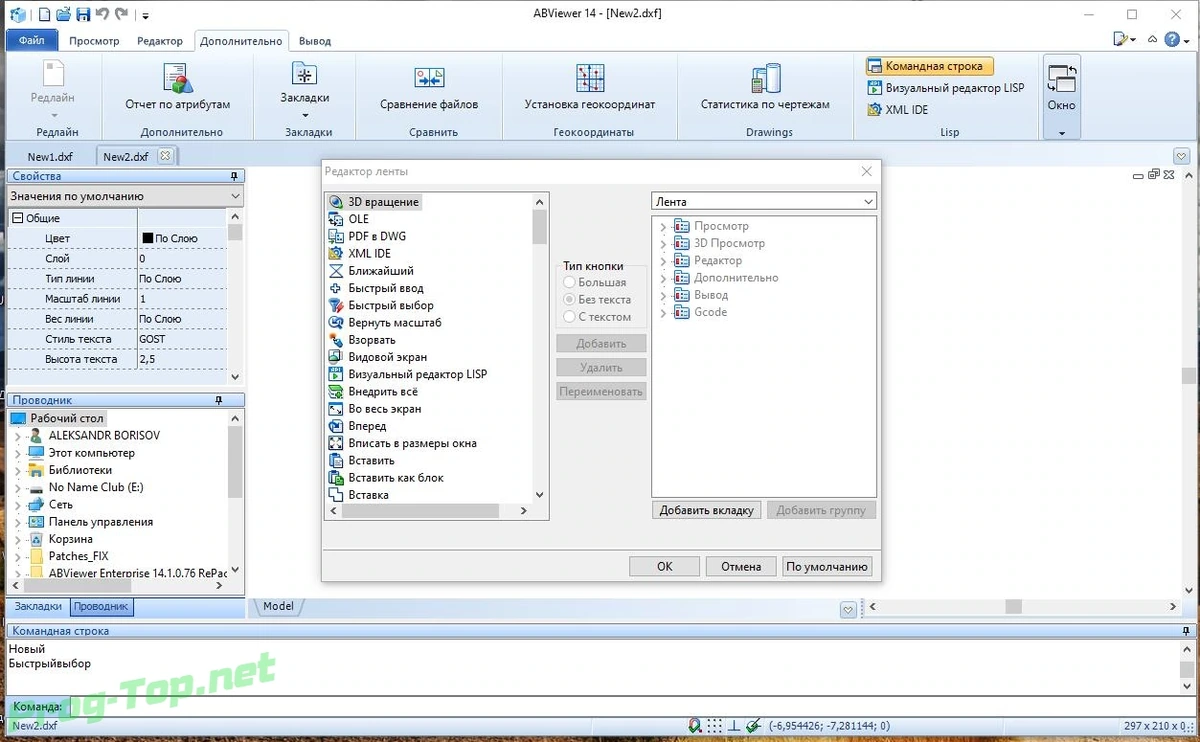1200x742 pixels.
Task: Select Взорвать command in the list
Action: (362, 340)
